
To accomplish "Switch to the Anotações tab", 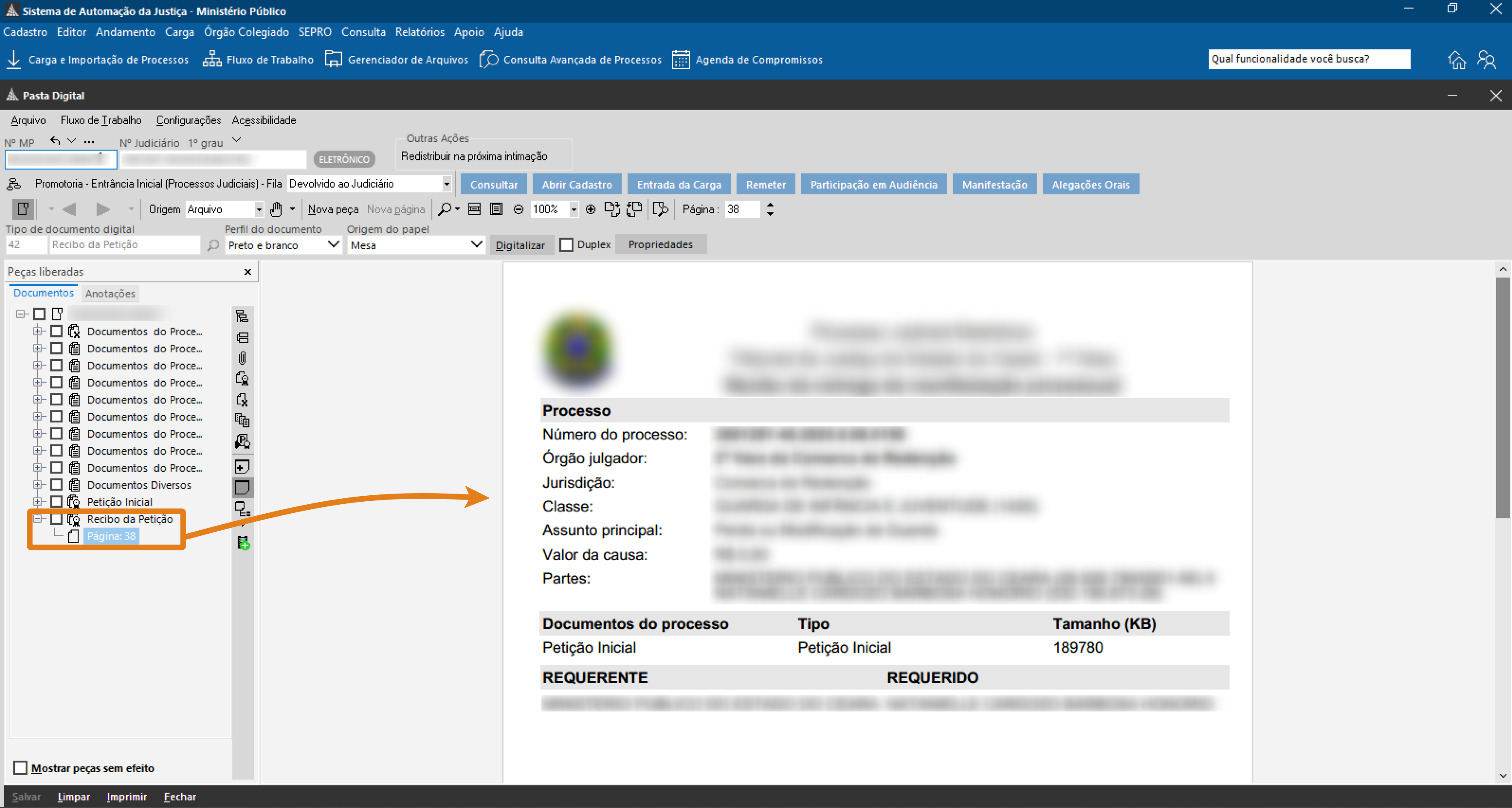I will click(110, 294).
